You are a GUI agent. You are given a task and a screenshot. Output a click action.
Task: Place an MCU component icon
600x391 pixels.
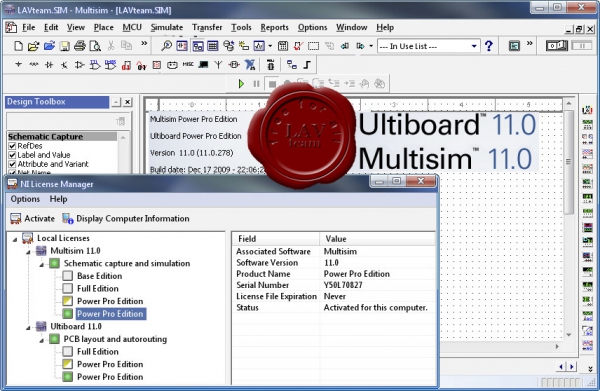tap(271, 65)
